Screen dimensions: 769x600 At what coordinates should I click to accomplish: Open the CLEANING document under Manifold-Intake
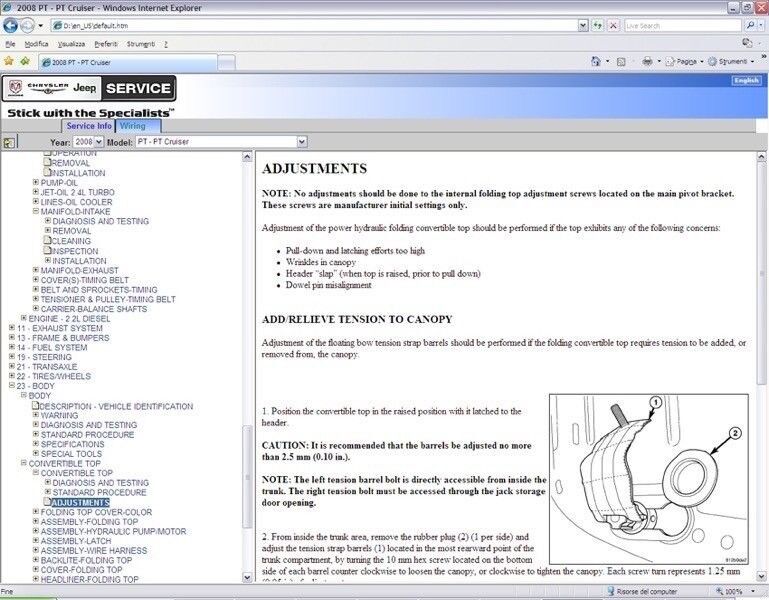[70, 241]
